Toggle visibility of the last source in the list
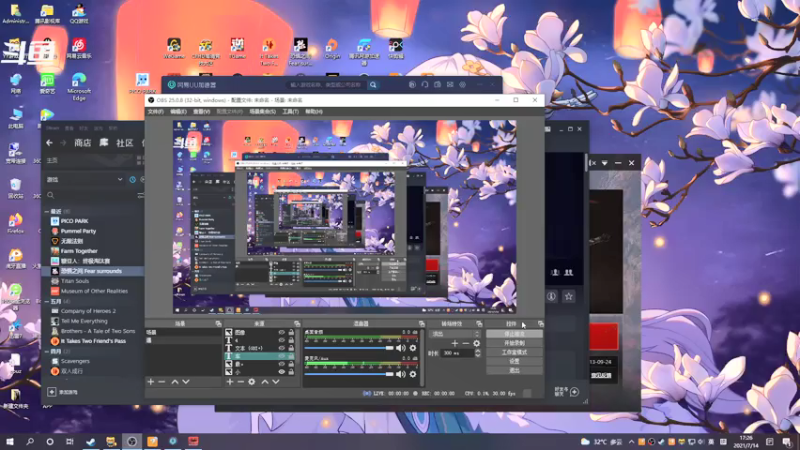800x450 pixels. 281,372
